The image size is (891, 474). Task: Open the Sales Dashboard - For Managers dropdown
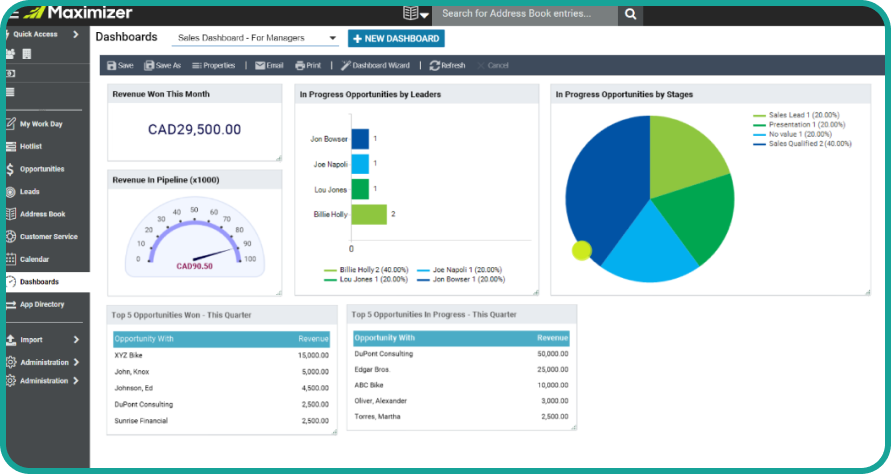point(255,38)
